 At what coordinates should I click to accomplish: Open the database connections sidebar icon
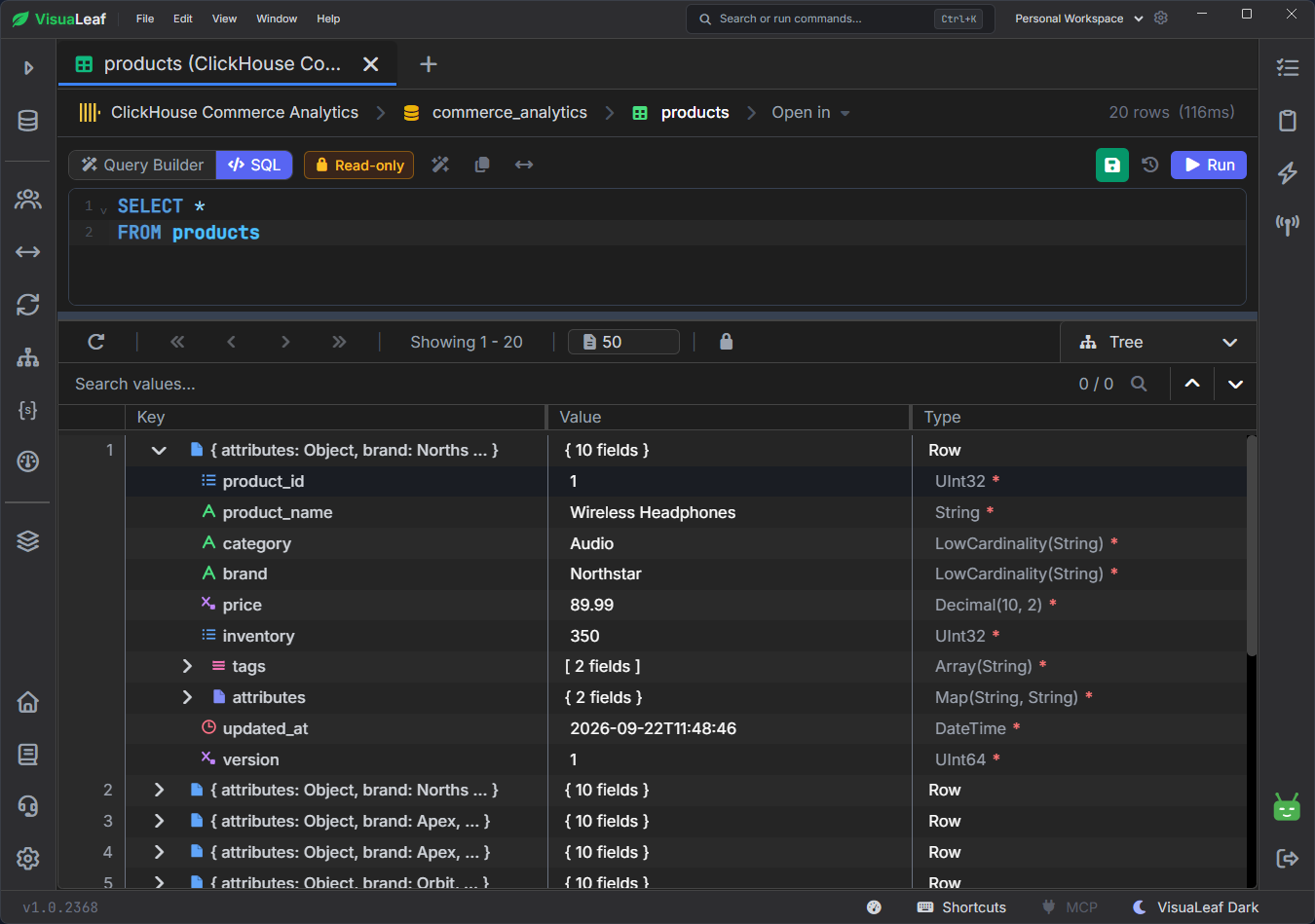[x=28, y=121]
